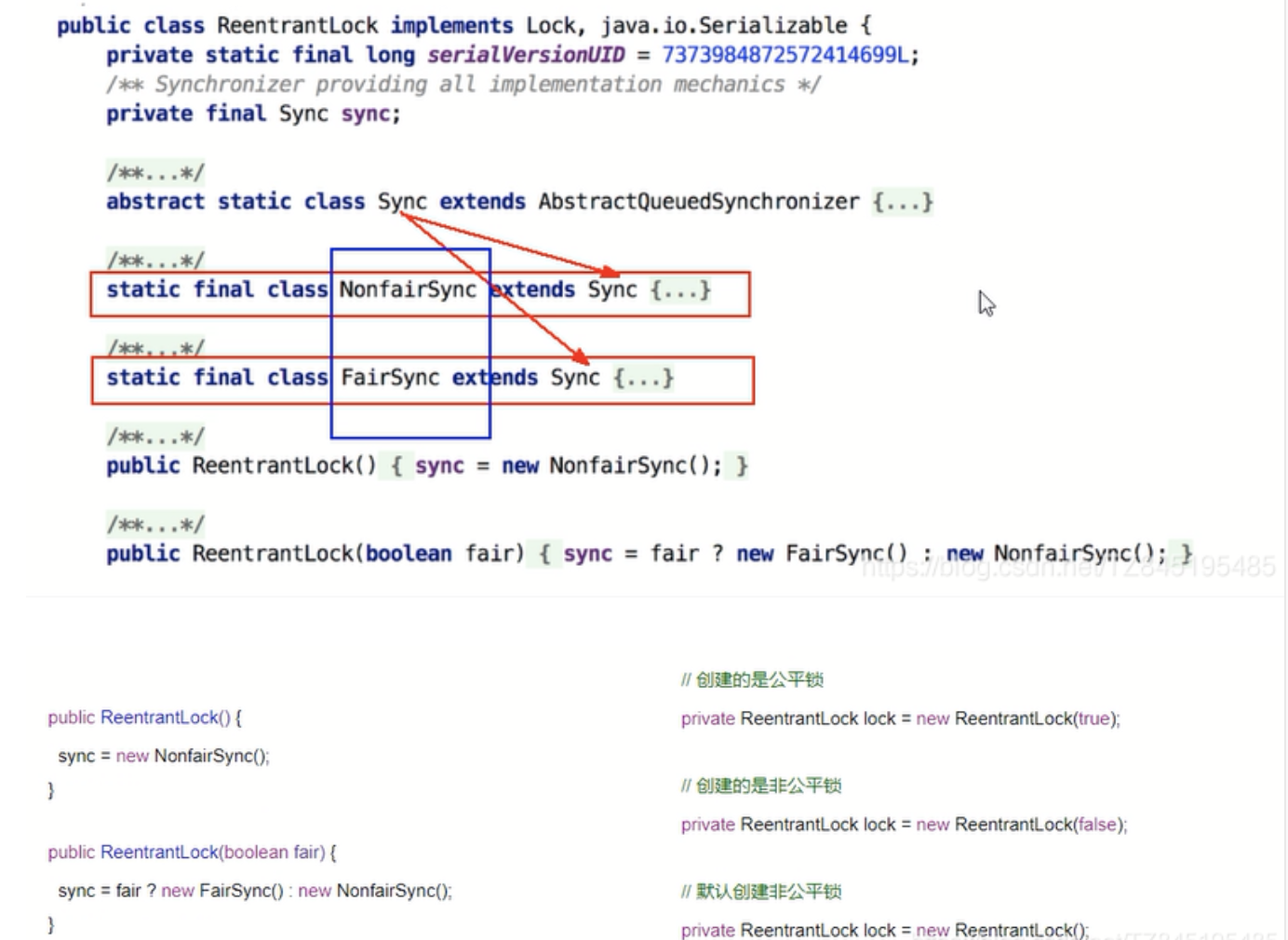Click FairSync in the red-boxed class declaration

390,378
